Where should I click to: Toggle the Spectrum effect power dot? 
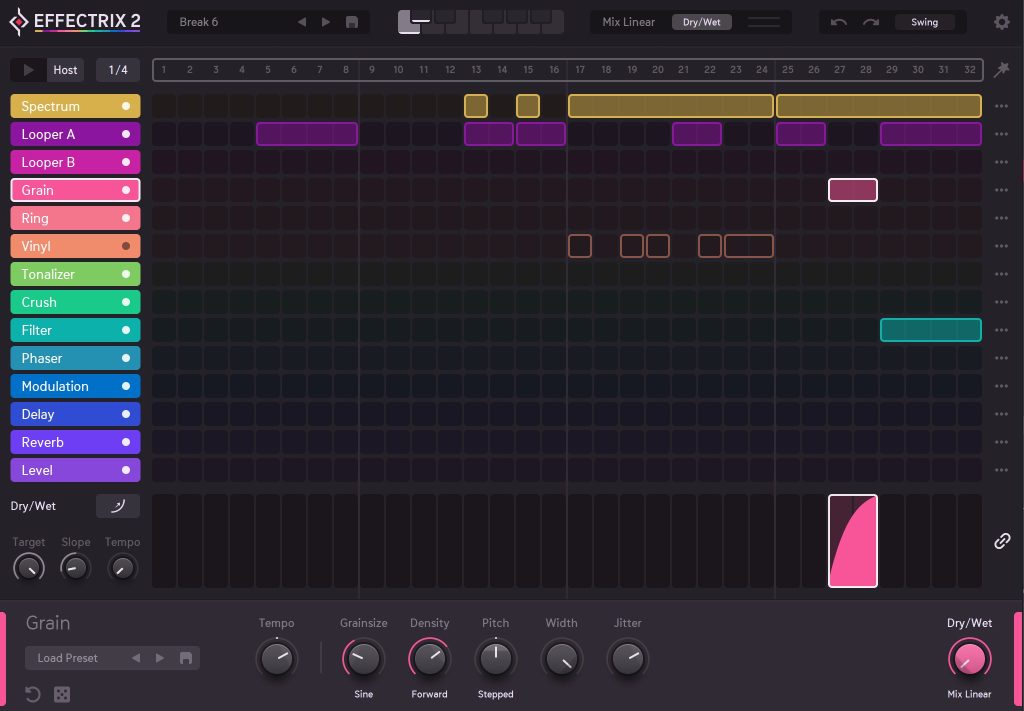[126, 106]
